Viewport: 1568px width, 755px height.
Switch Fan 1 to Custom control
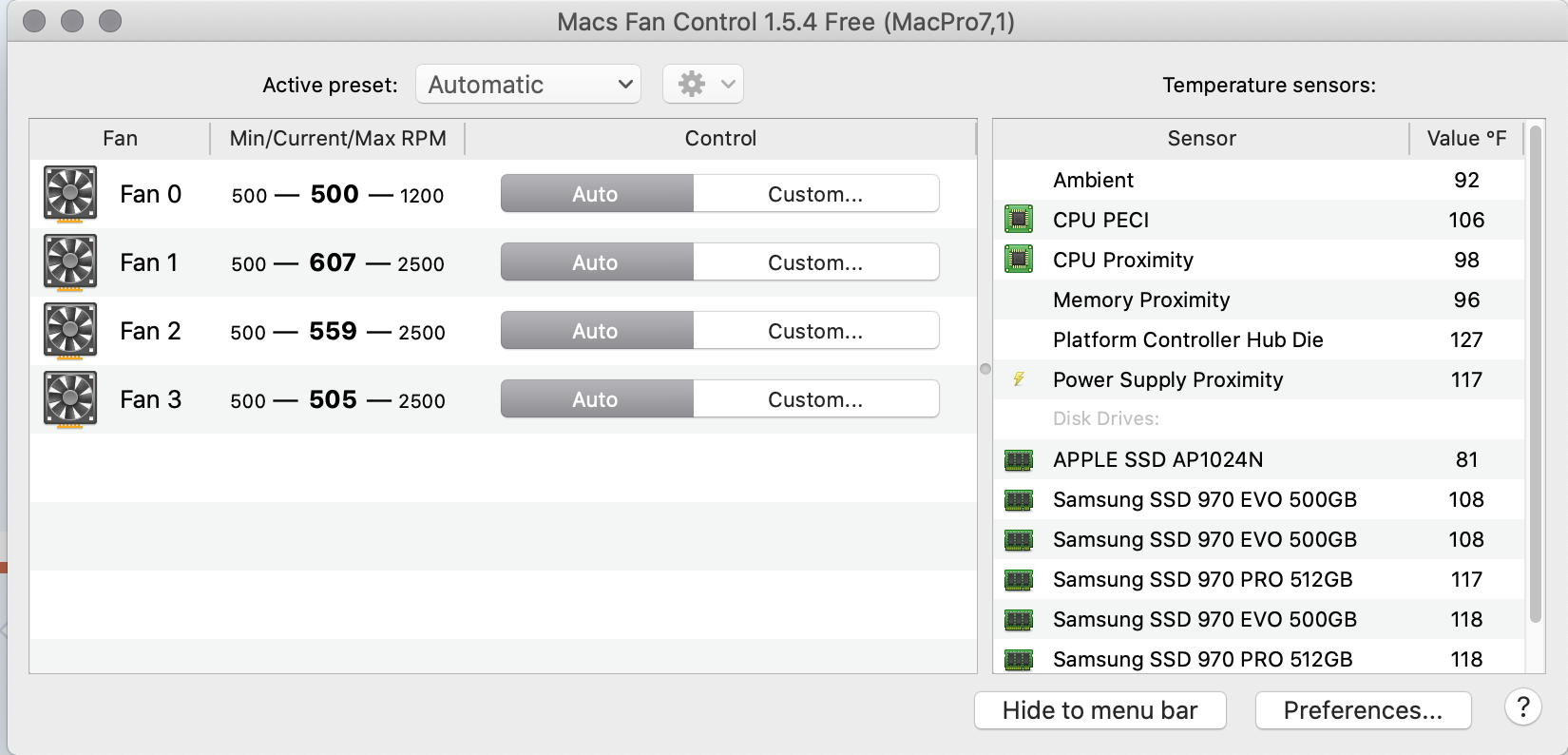point(815,262)
